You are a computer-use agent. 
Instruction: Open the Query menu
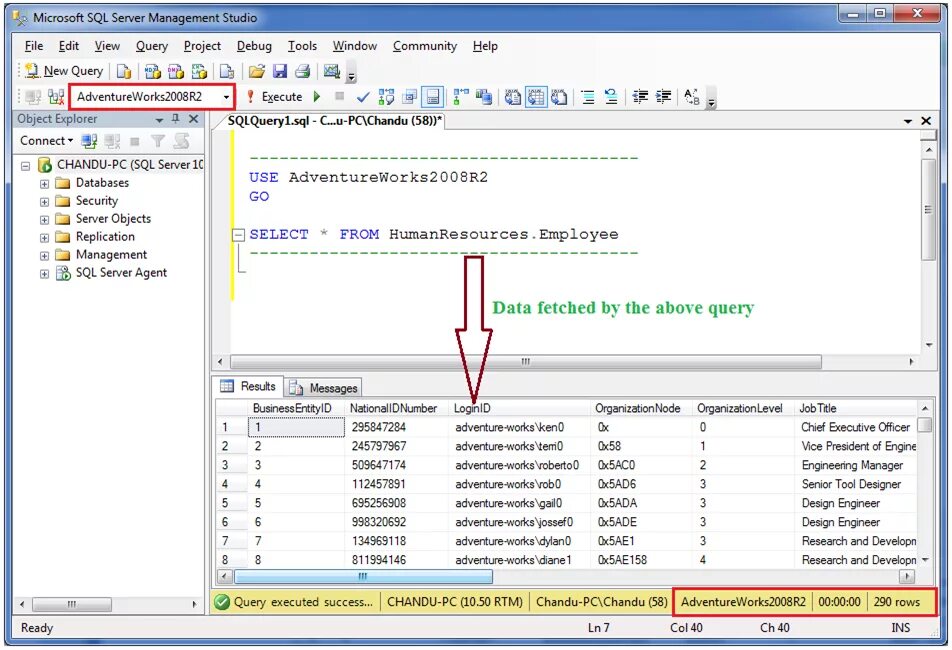coord(152,46)
